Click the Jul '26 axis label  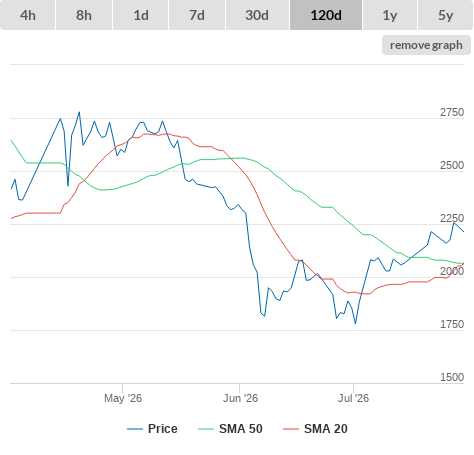click(353, 398)
